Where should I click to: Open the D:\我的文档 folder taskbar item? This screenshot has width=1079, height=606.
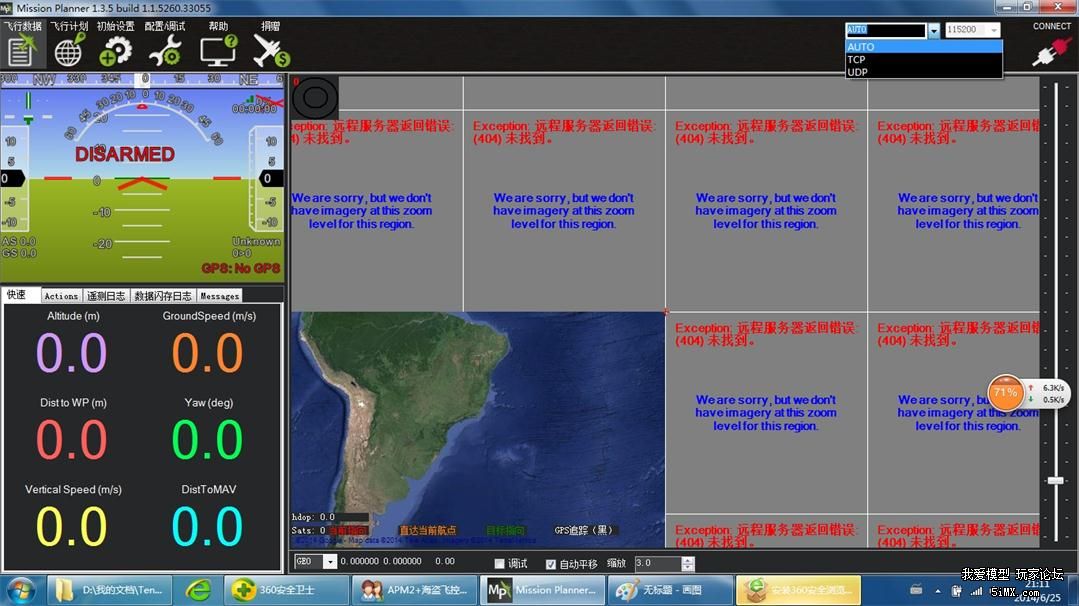(109, 590)
